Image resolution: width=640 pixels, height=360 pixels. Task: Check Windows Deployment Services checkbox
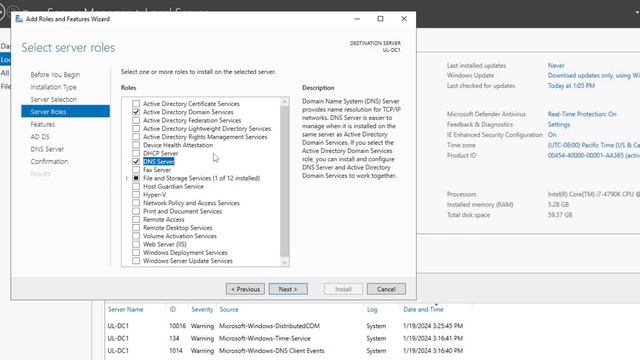tap(136, 253)
